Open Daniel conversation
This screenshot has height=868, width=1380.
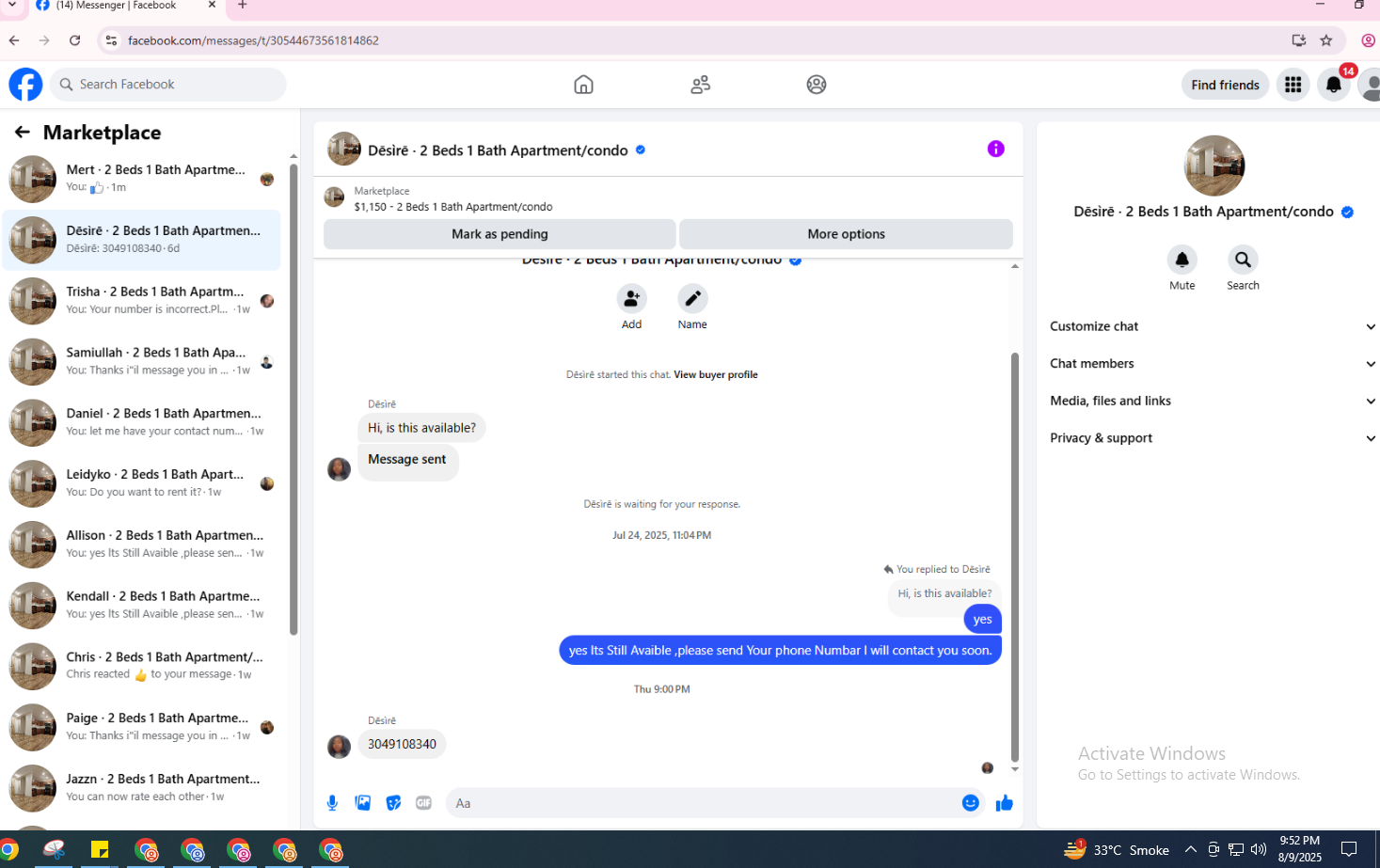141,422
